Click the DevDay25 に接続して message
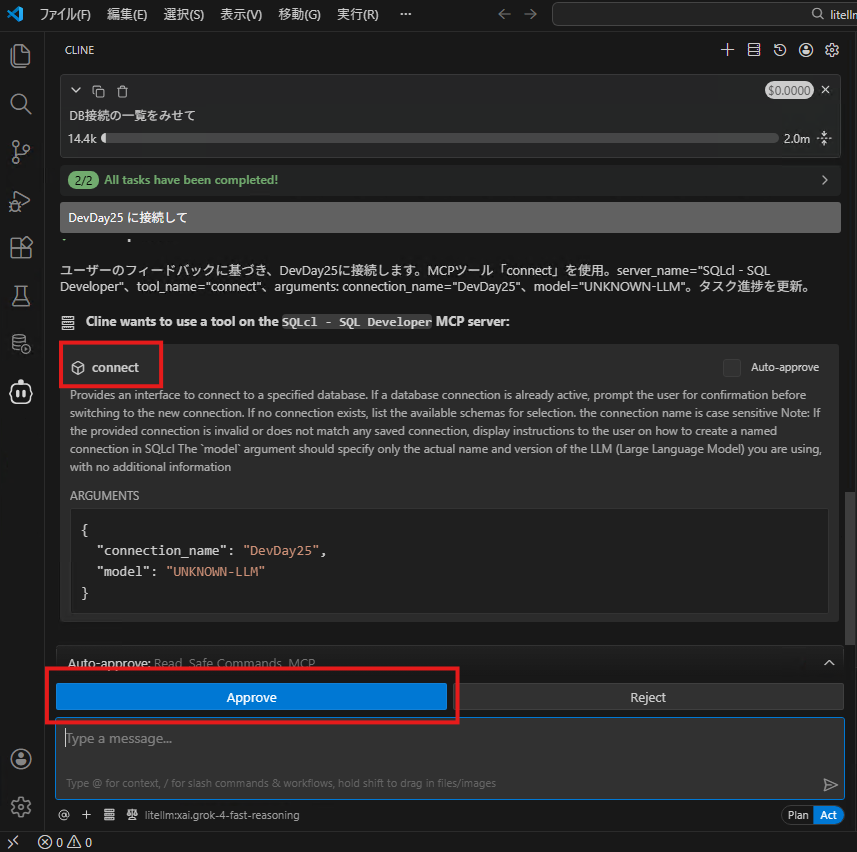The width and height of the screenshot is (857, 852). 450,218
